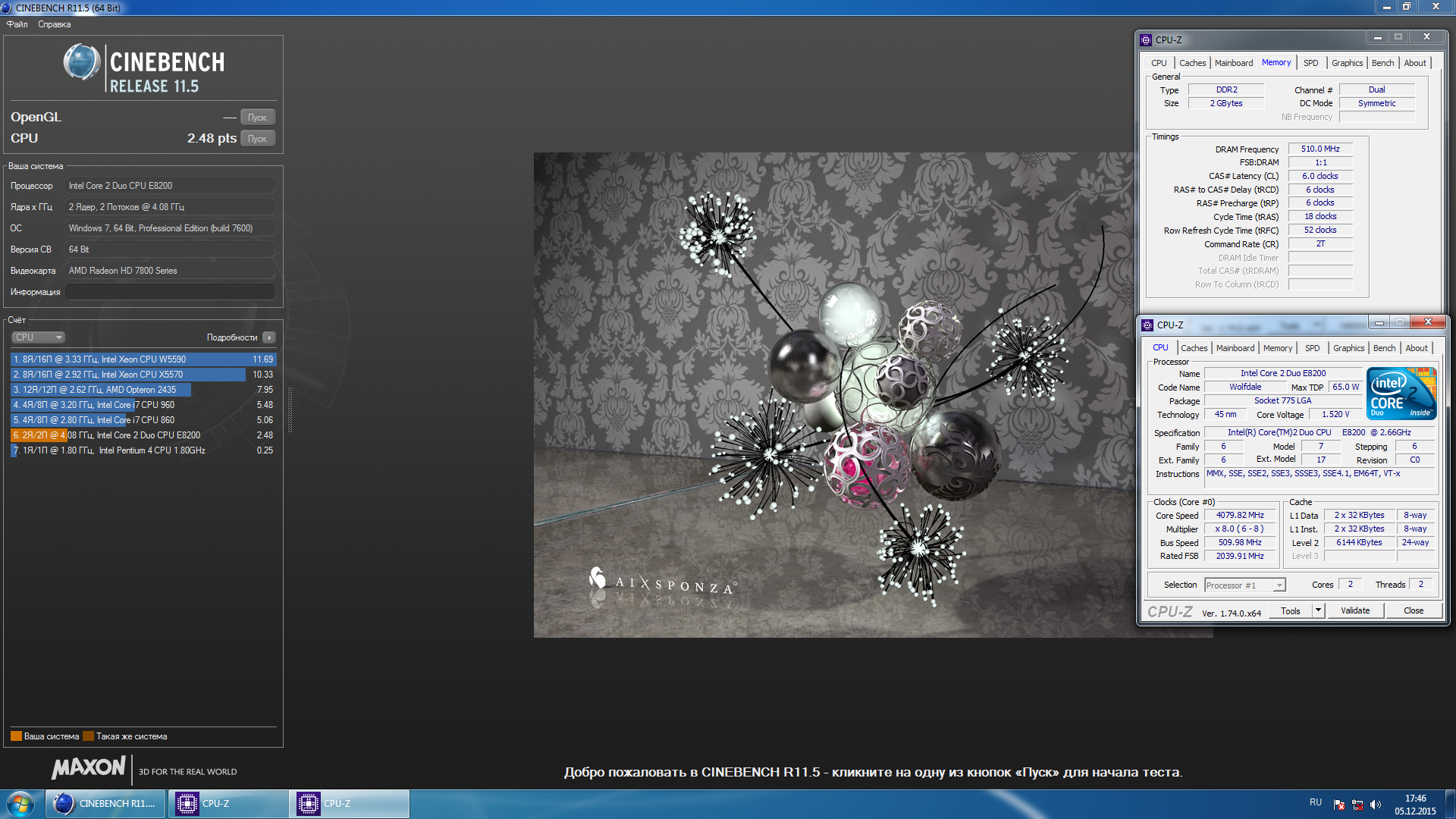Click the orange Ваша система legend swatch

(x=16, y=736)
